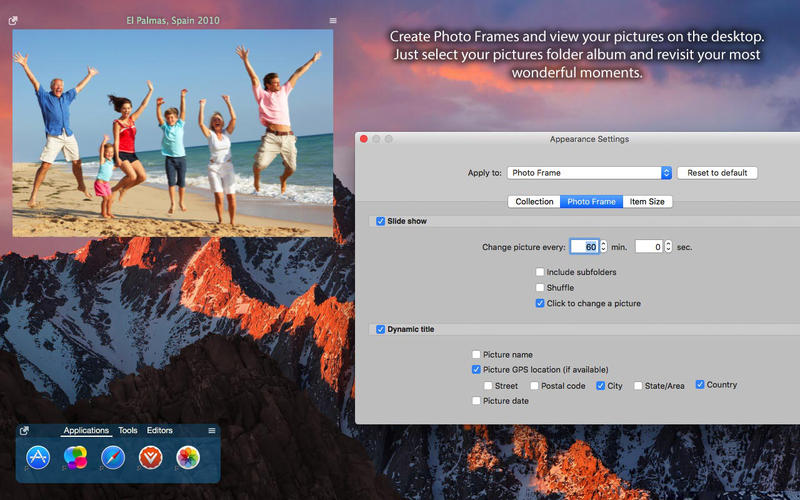
Task: Open the Apply to dropdown
Action: (589, 173)
